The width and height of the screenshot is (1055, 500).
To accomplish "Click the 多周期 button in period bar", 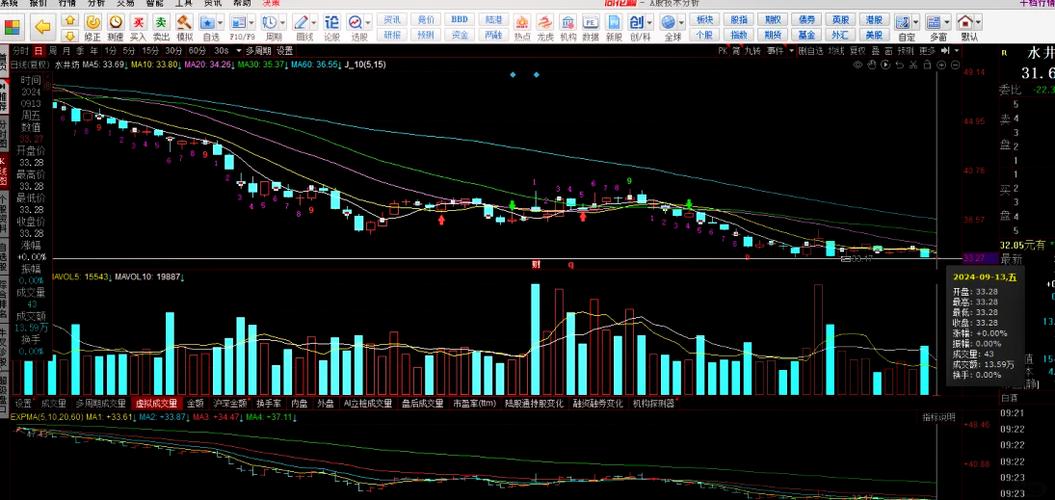I will (258, 50).
